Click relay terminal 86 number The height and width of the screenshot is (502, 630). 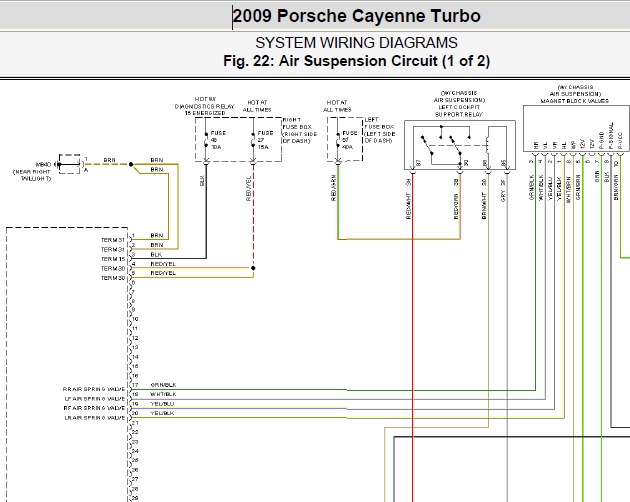(485, 163)
